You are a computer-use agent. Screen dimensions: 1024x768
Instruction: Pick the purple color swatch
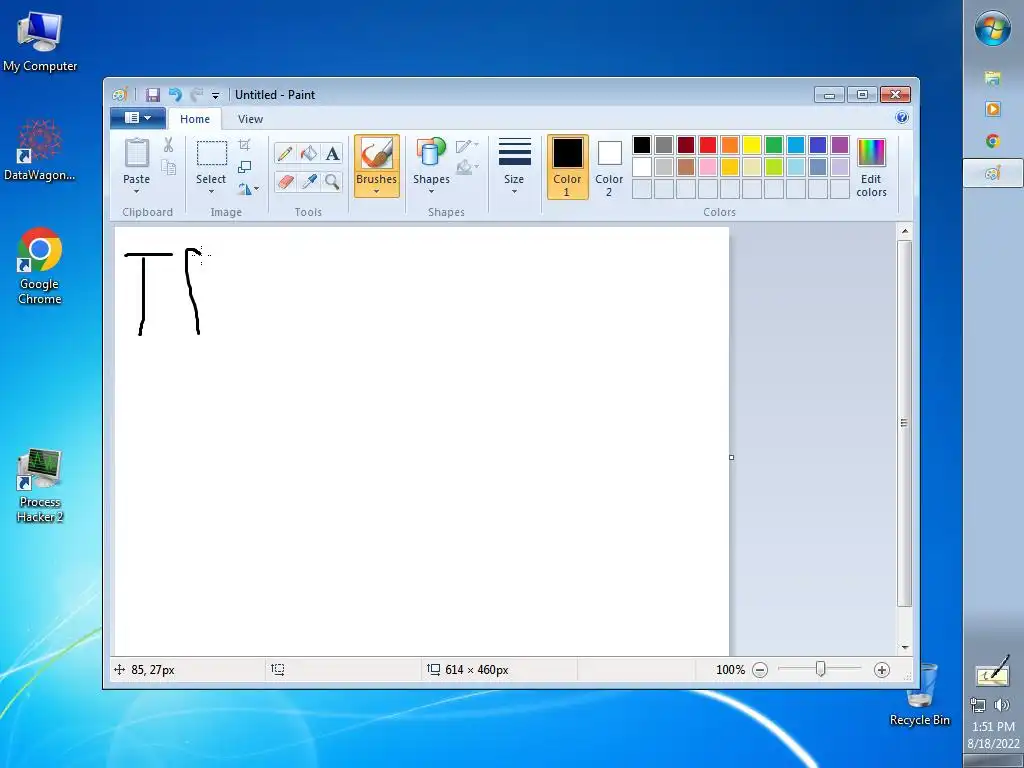click(x=840, y=145)
